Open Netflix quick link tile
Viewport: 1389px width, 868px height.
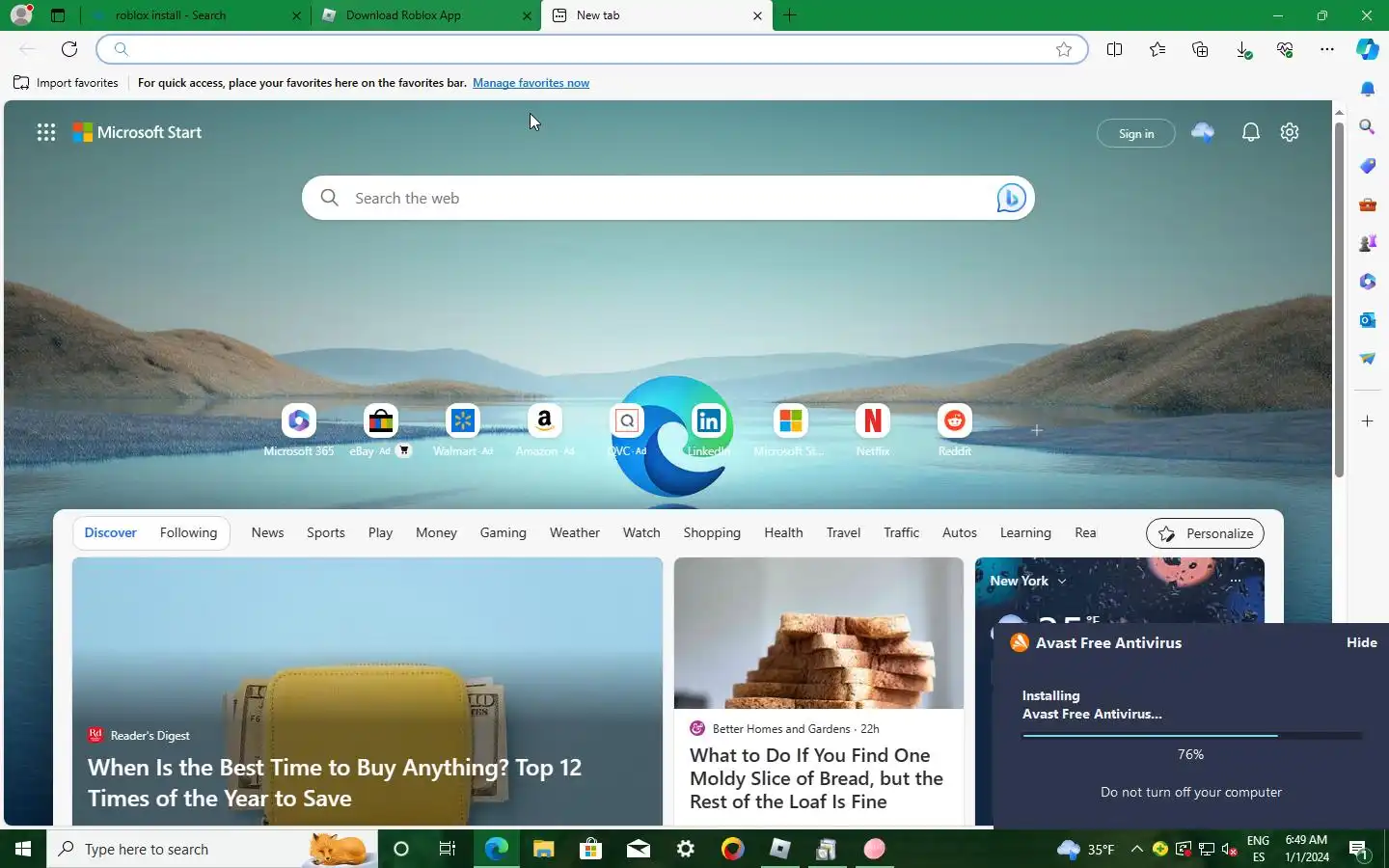872,429
